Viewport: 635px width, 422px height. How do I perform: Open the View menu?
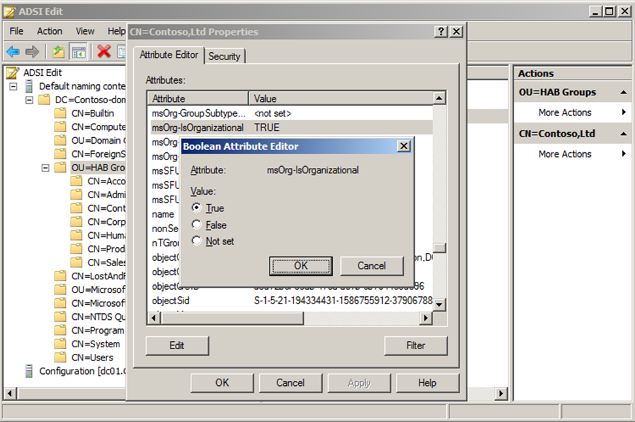click(x=85, y=31)
